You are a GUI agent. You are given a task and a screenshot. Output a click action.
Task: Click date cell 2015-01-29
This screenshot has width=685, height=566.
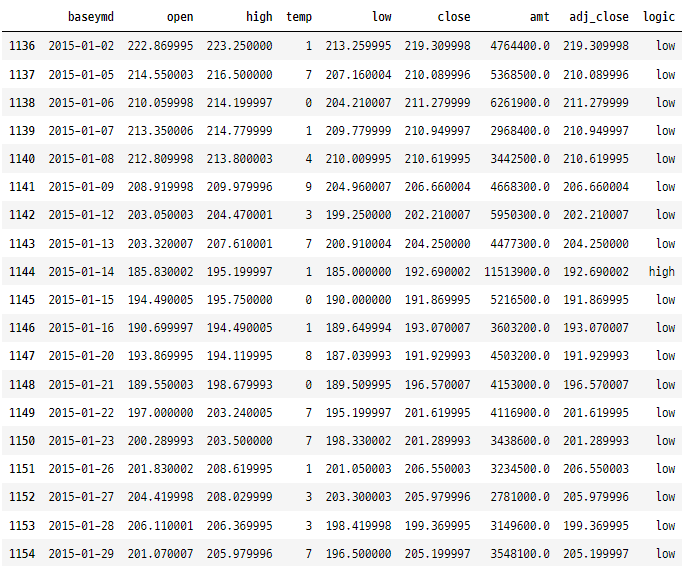(x=81, y=553)
